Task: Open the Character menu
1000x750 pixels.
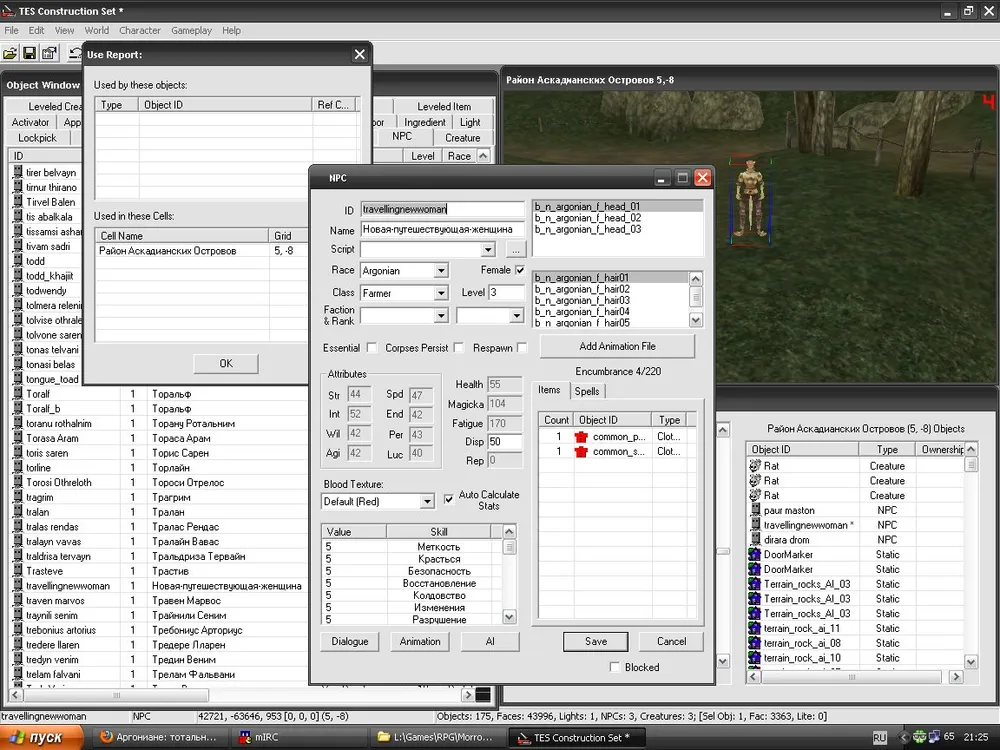Action: pos(140,31)
